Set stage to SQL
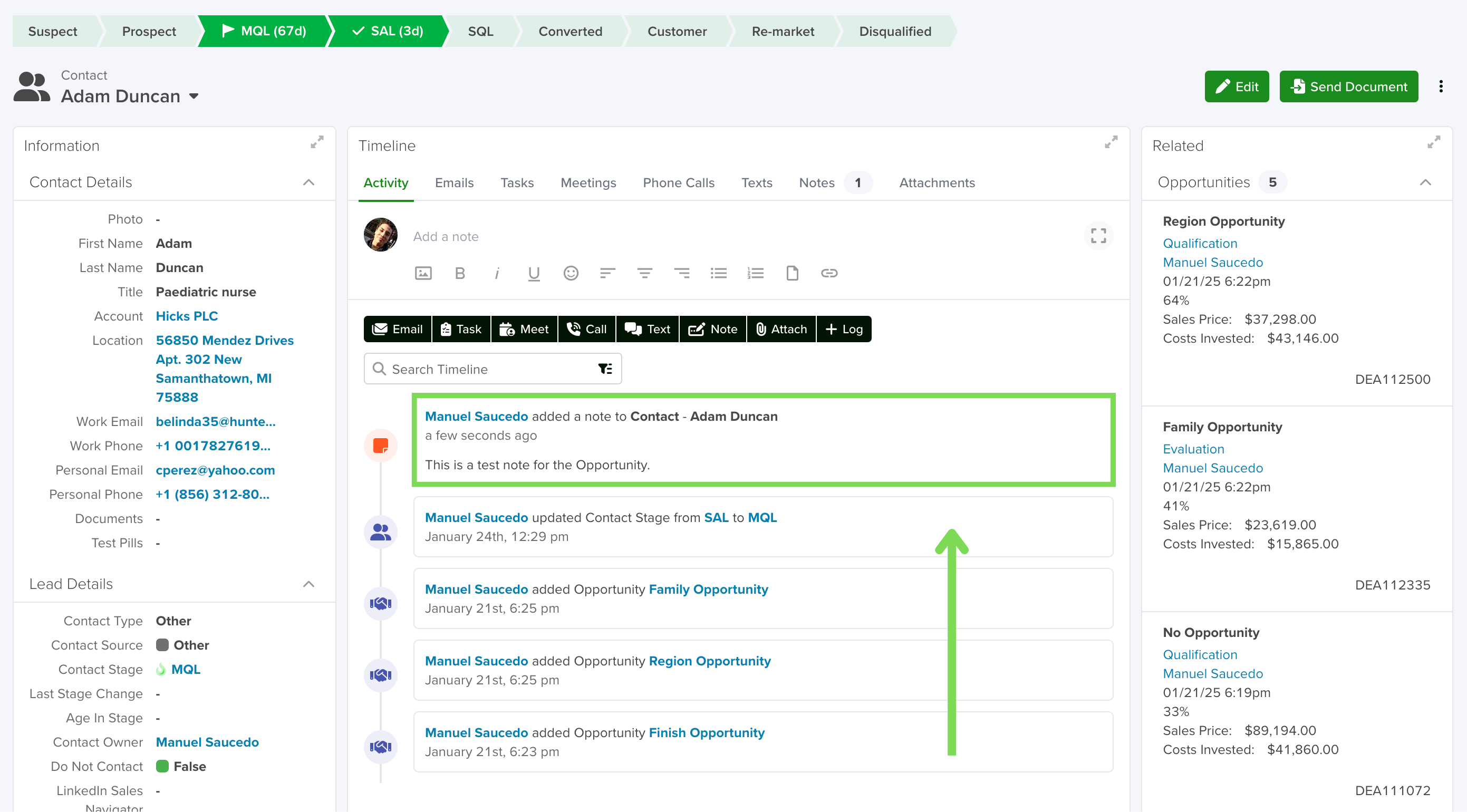 (481, 31)
